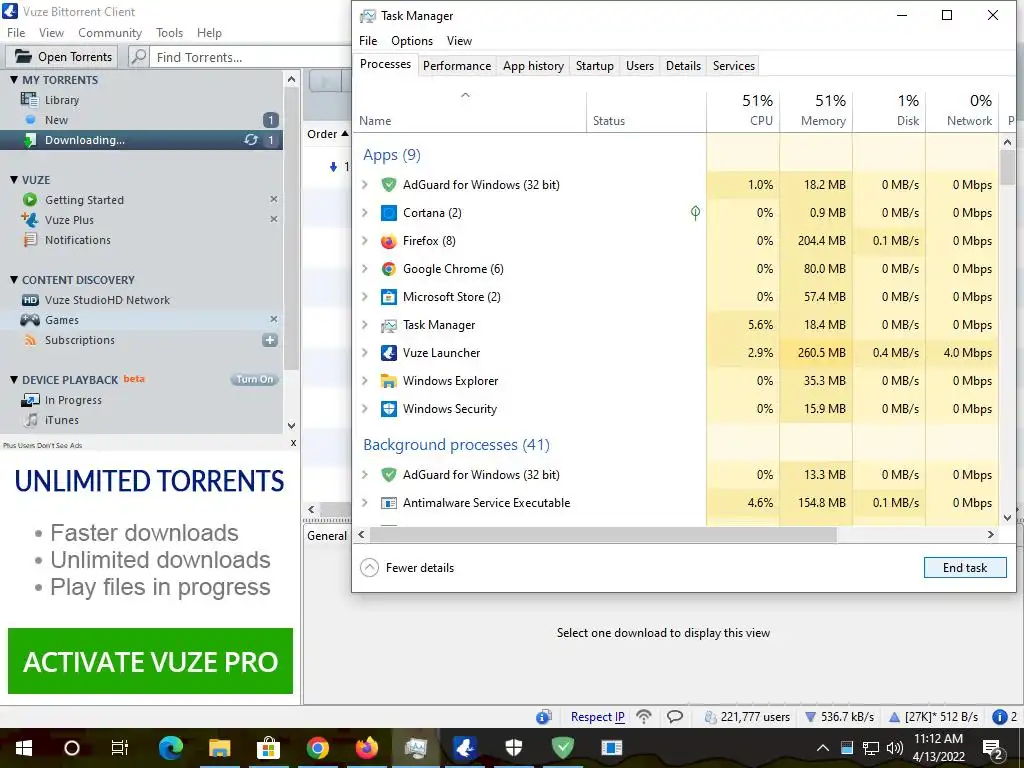This screenshot has height=768, width=1024.
Task: Open the chat bubble icon in Vuze status bar
Action: (675, 717)
